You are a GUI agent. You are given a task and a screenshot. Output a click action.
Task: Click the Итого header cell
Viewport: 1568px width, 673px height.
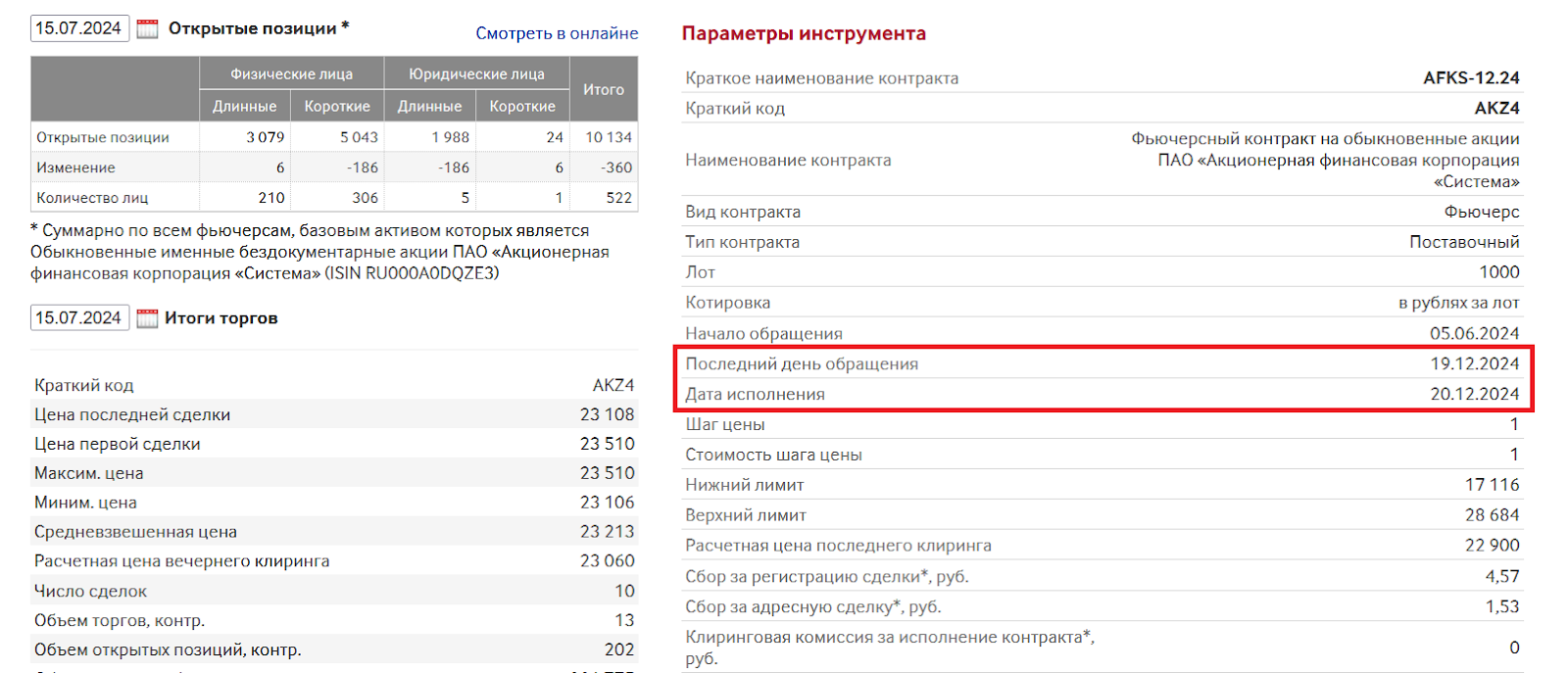604,89
